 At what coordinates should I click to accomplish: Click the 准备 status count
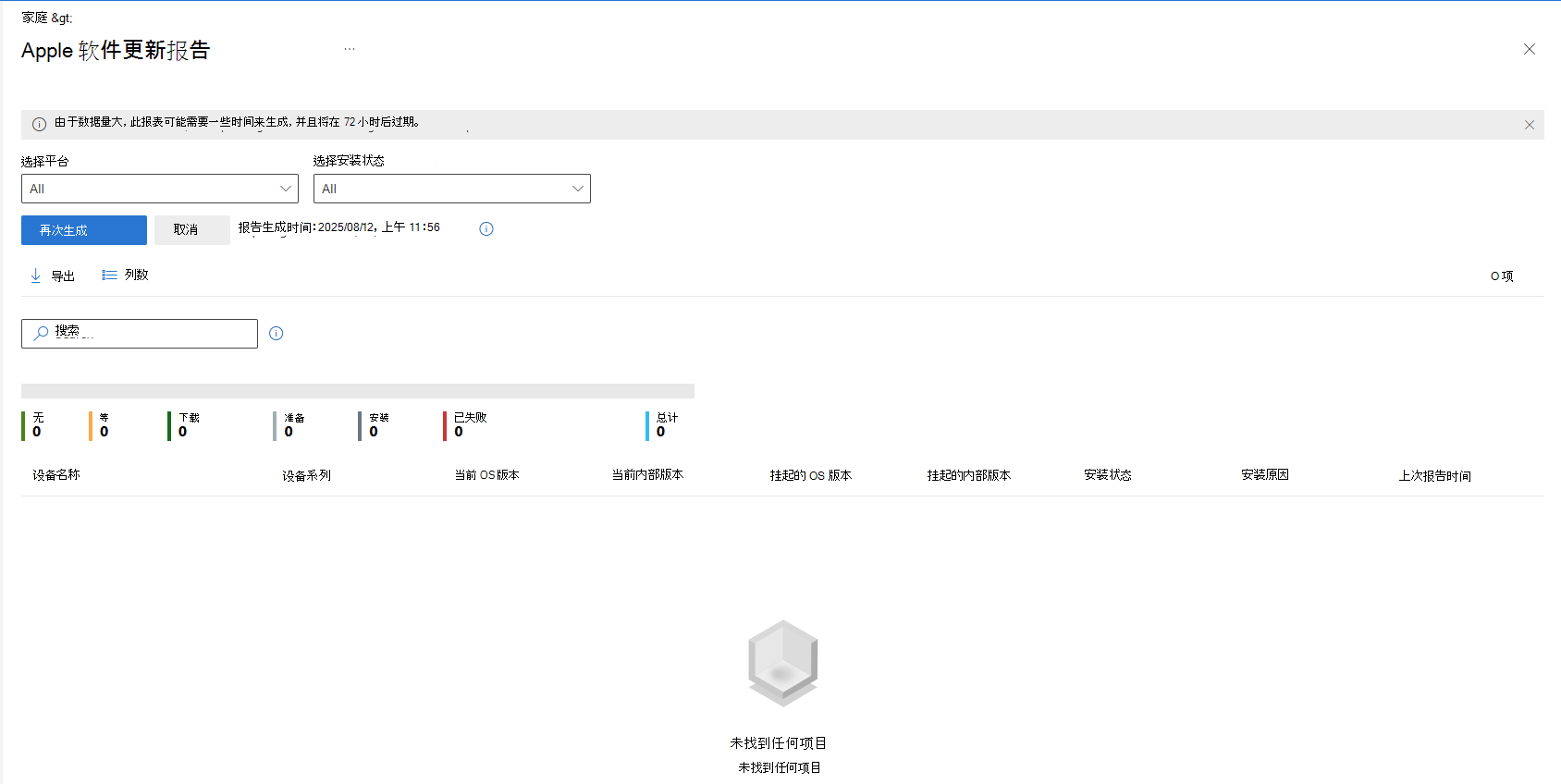tap(290, 425)
